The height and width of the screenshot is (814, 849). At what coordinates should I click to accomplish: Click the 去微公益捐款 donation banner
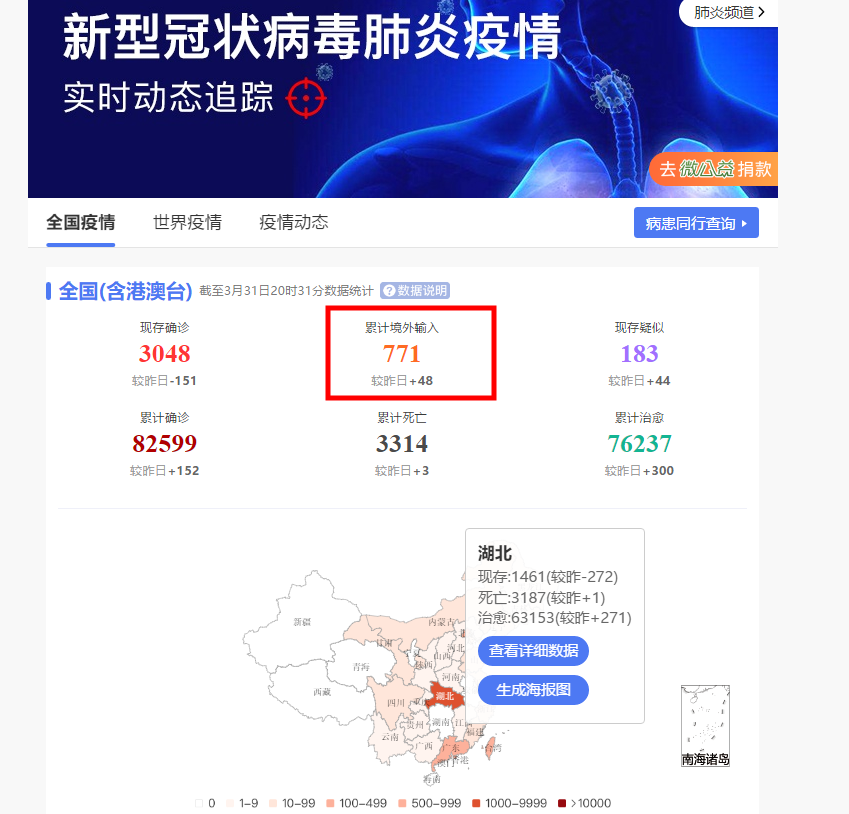pos(714,169)
